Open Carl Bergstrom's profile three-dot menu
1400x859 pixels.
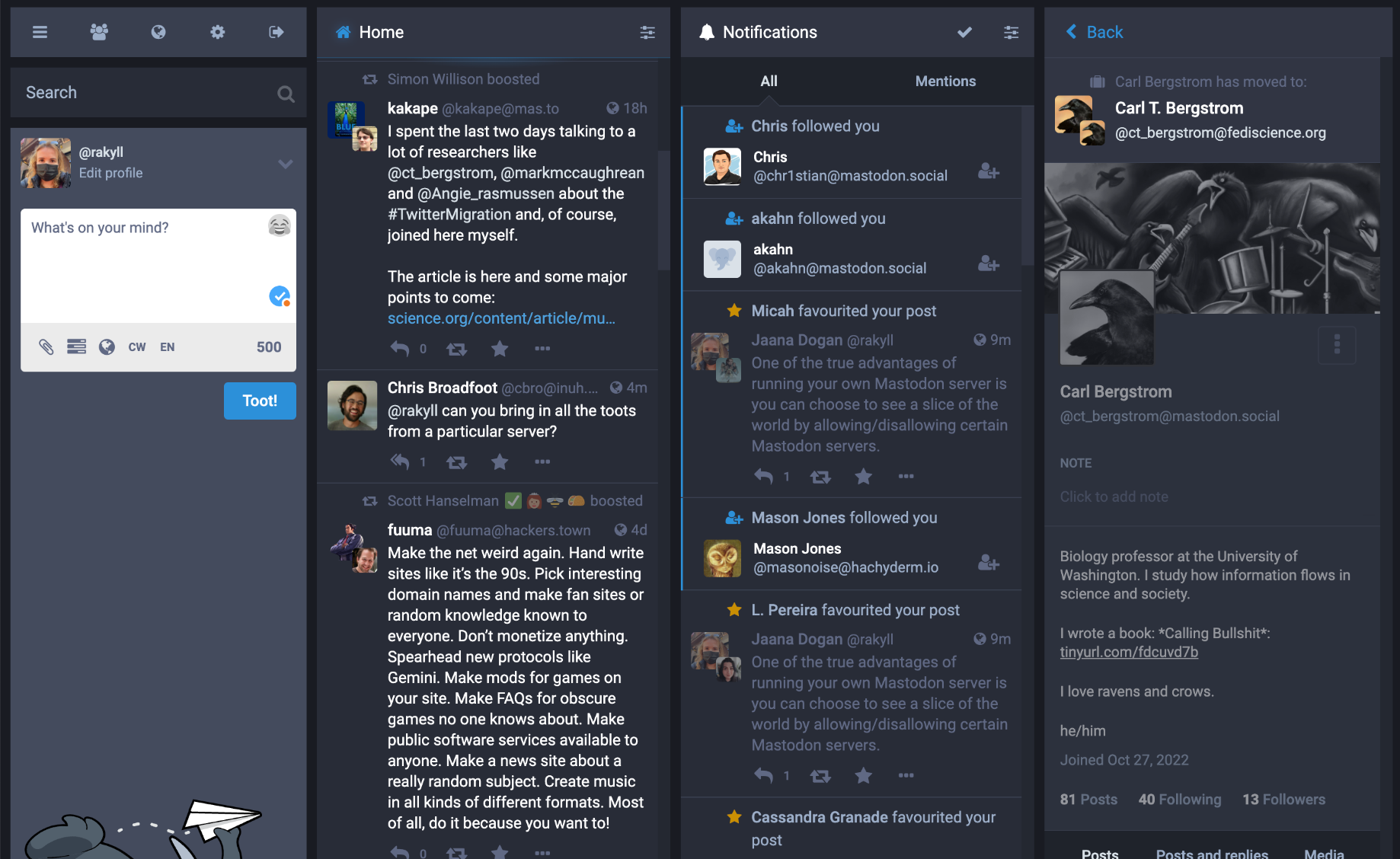click(1337, 345)
